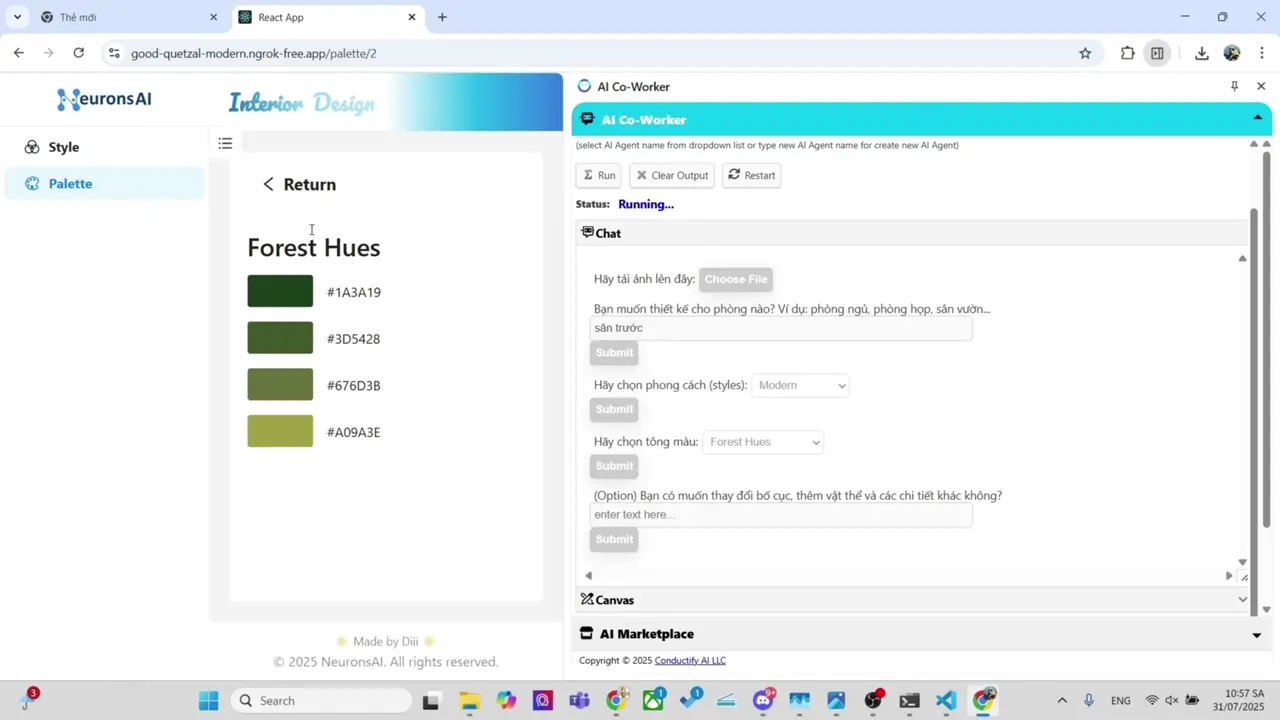Open the styles dropdown showing Modern
The image size is (1280, 720).
(x=800, y=385)
